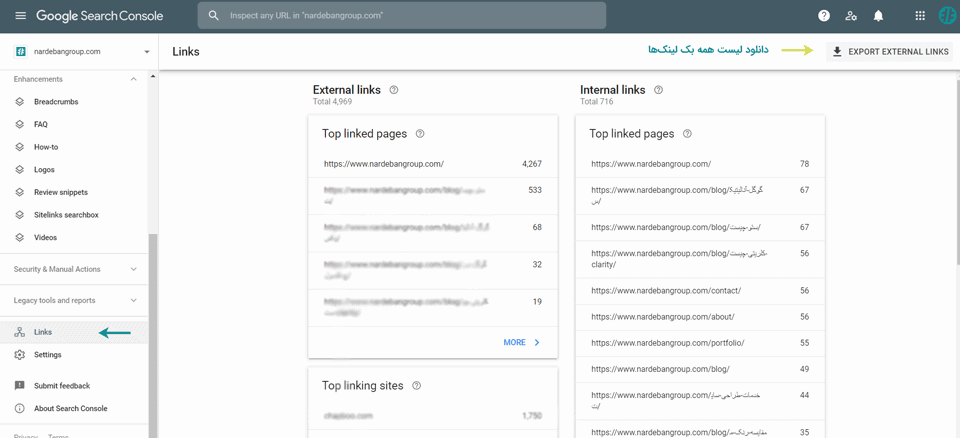Open the property selector dropdown arrow
This screenshot has width=960, height=438.
pos(146,52)
